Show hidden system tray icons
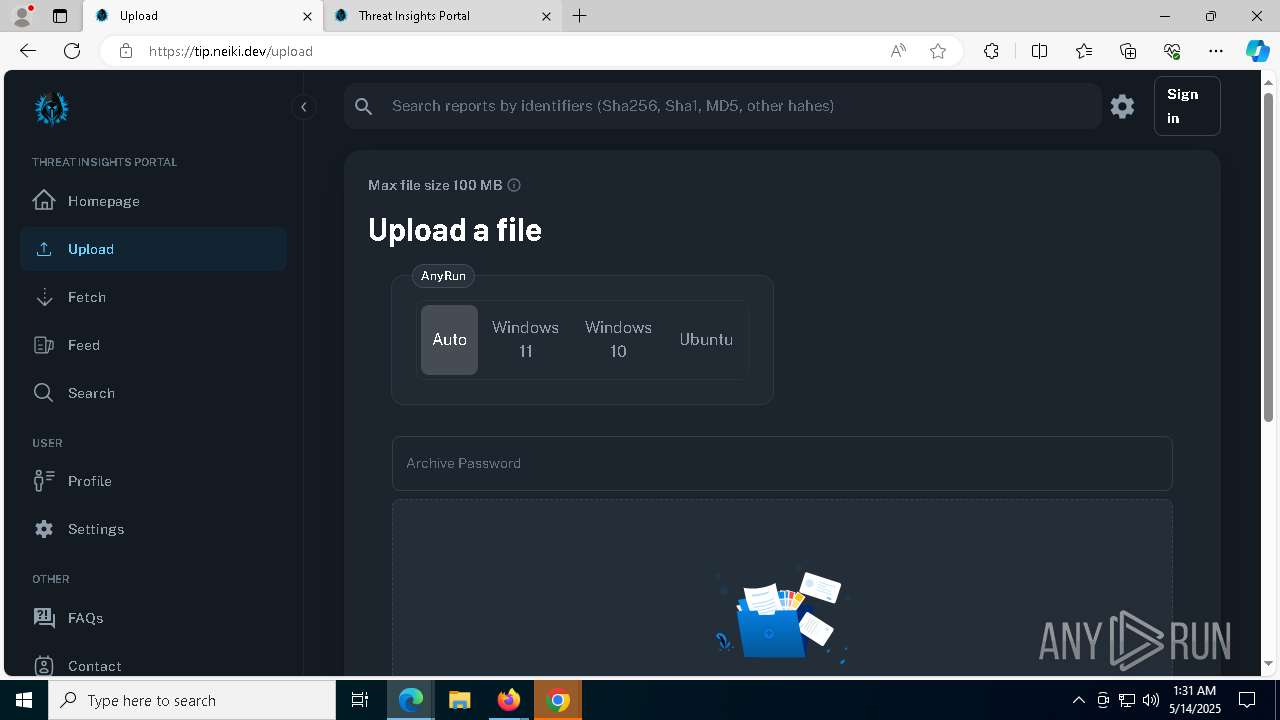The image size is (1280, 720). [x=1079, y=700]
